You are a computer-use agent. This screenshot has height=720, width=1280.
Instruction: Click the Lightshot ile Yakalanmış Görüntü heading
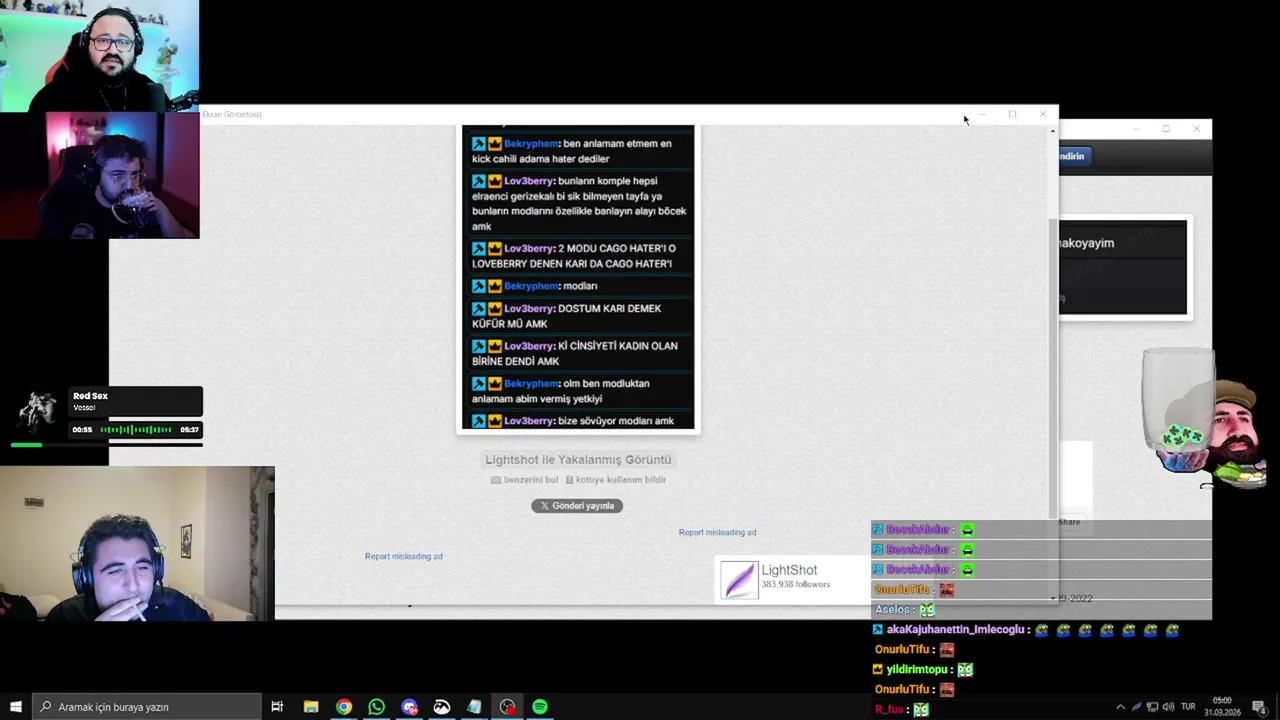[578, 460]
